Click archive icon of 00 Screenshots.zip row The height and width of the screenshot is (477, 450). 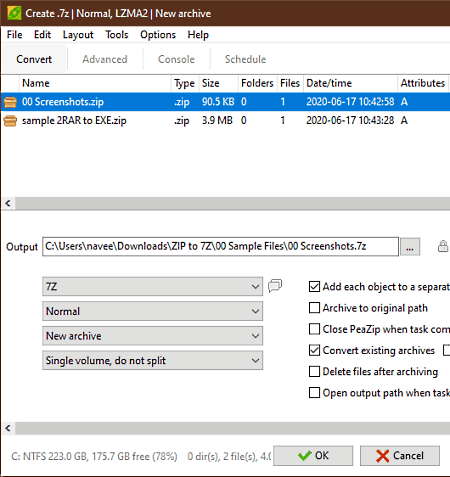click(x=10, y=102)
